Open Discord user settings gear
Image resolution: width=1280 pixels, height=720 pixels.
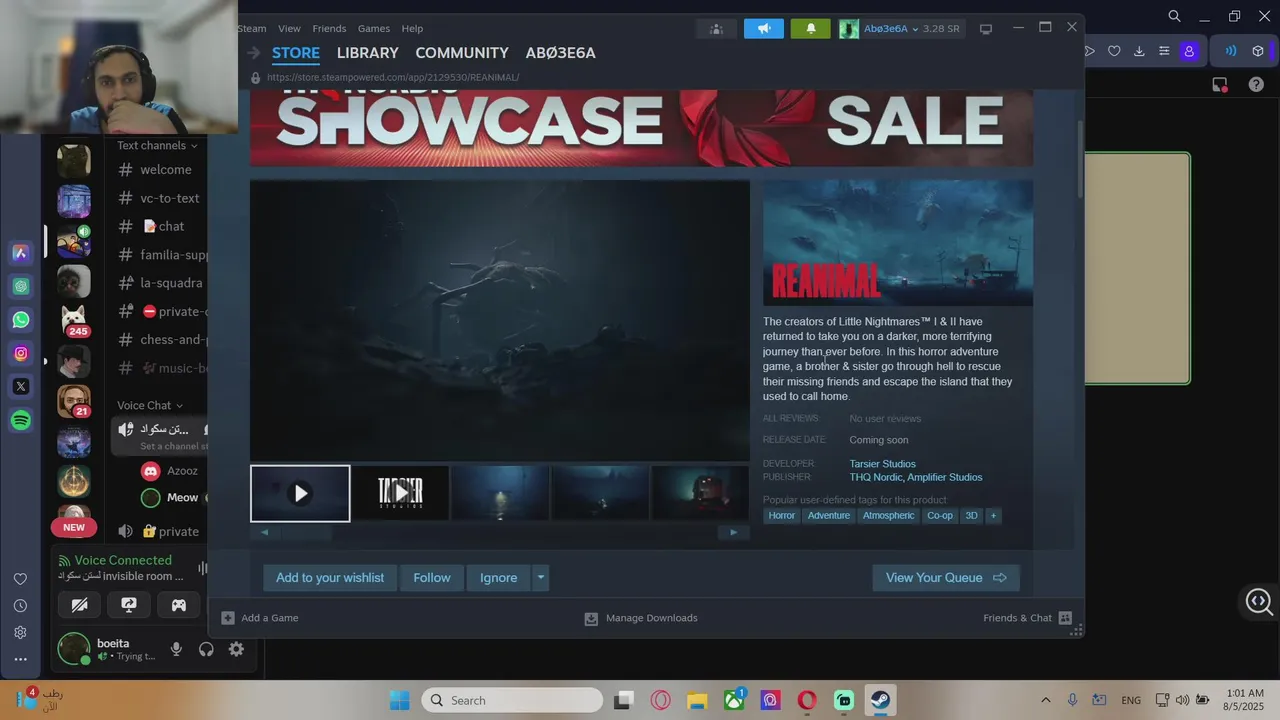coord(236,649)
